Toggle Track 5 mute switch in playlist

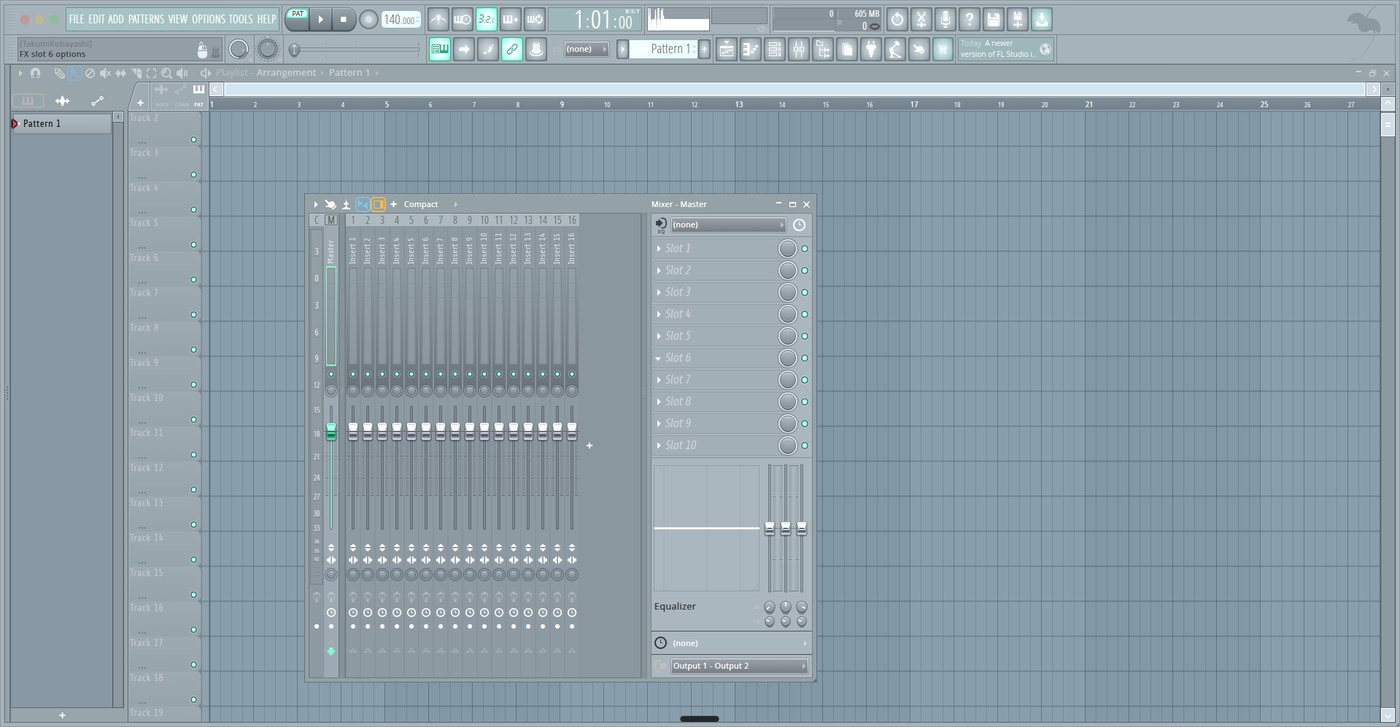point(194,245)
